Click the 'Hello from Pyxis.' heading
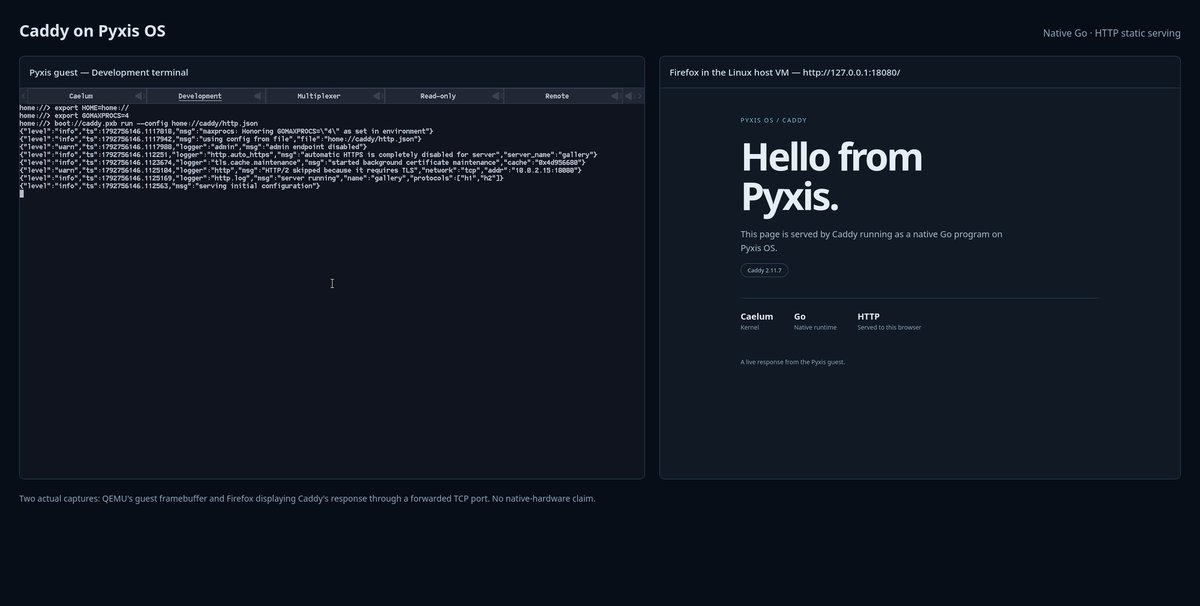 pyautogui.click(x=831, y=177)
